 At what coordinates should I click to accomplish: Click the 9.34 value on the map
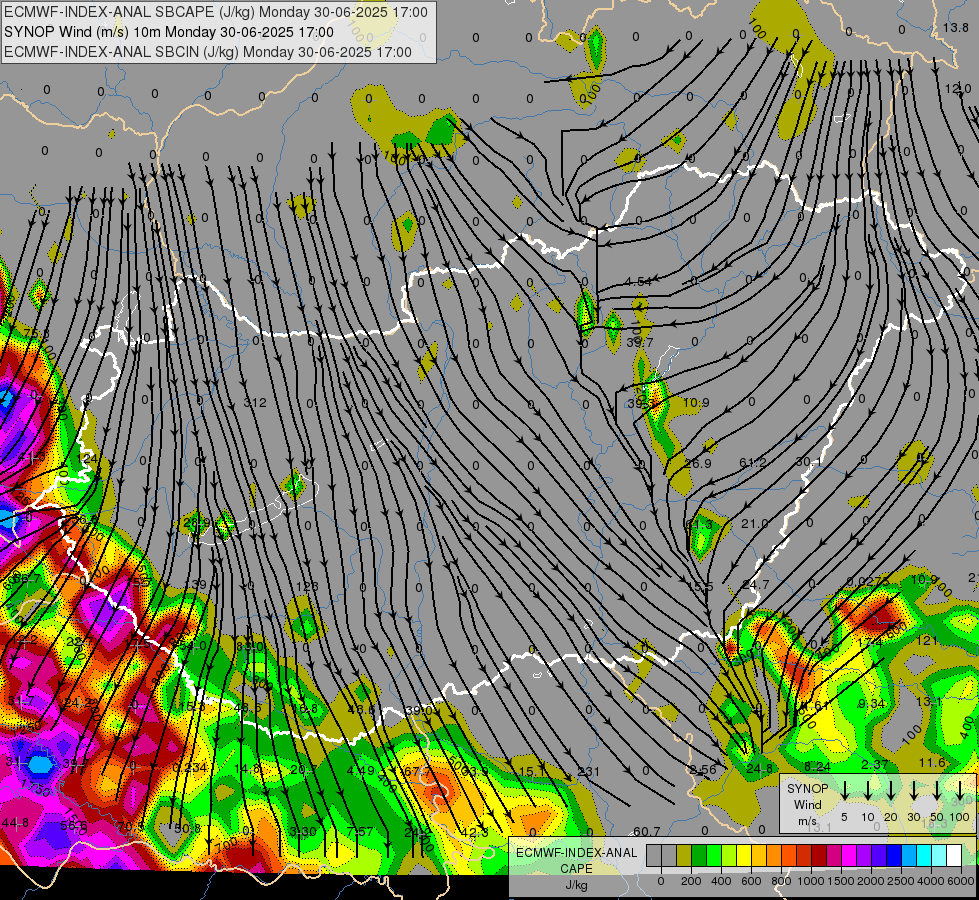(x=871, y=704)
